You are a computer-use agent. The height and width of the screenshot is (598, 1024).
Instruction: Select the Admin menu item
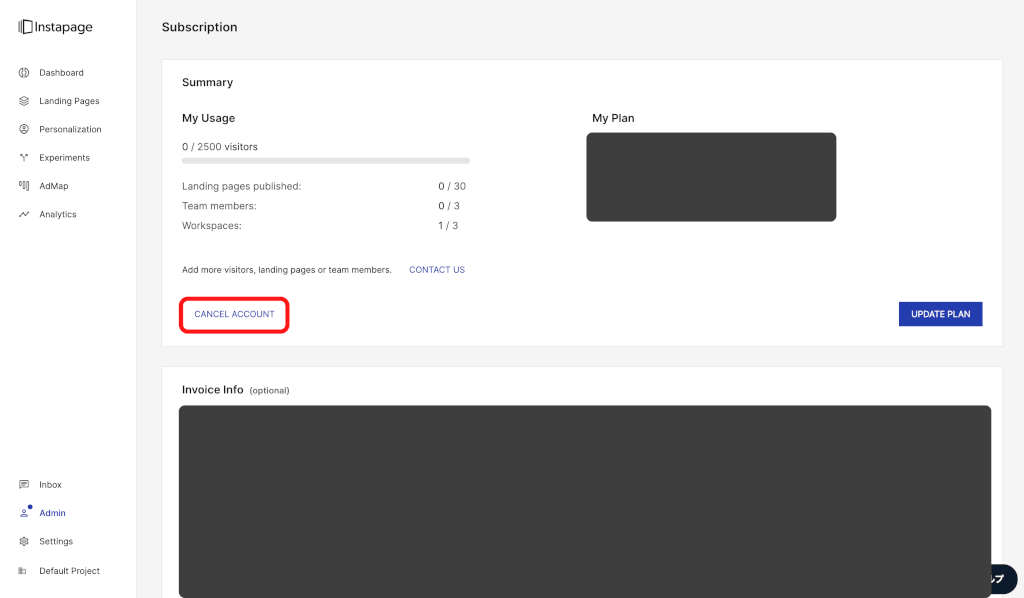pos(52,513)
